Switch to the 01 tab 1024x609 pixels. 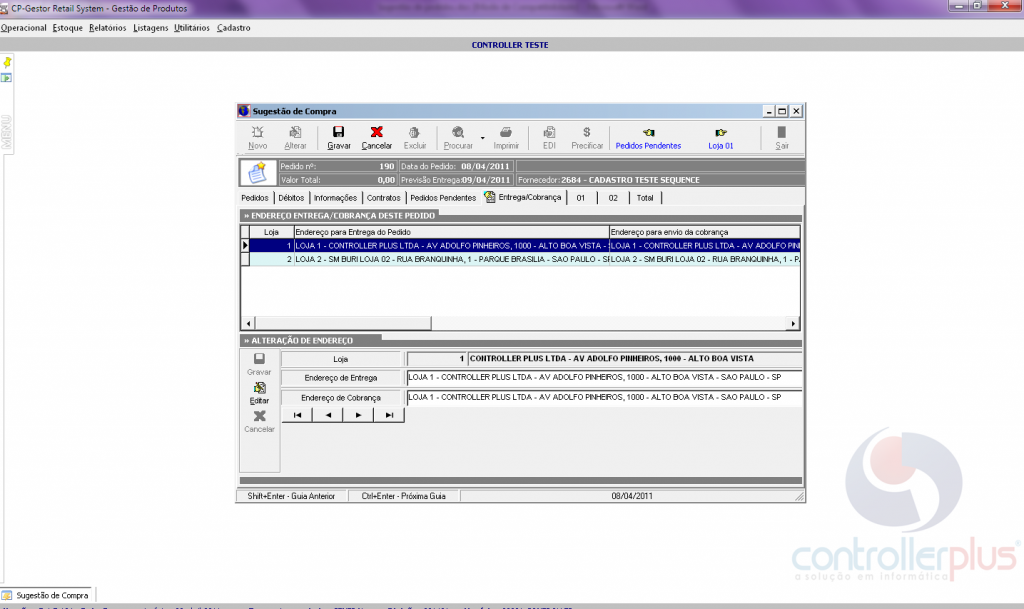tap(581, 198)
